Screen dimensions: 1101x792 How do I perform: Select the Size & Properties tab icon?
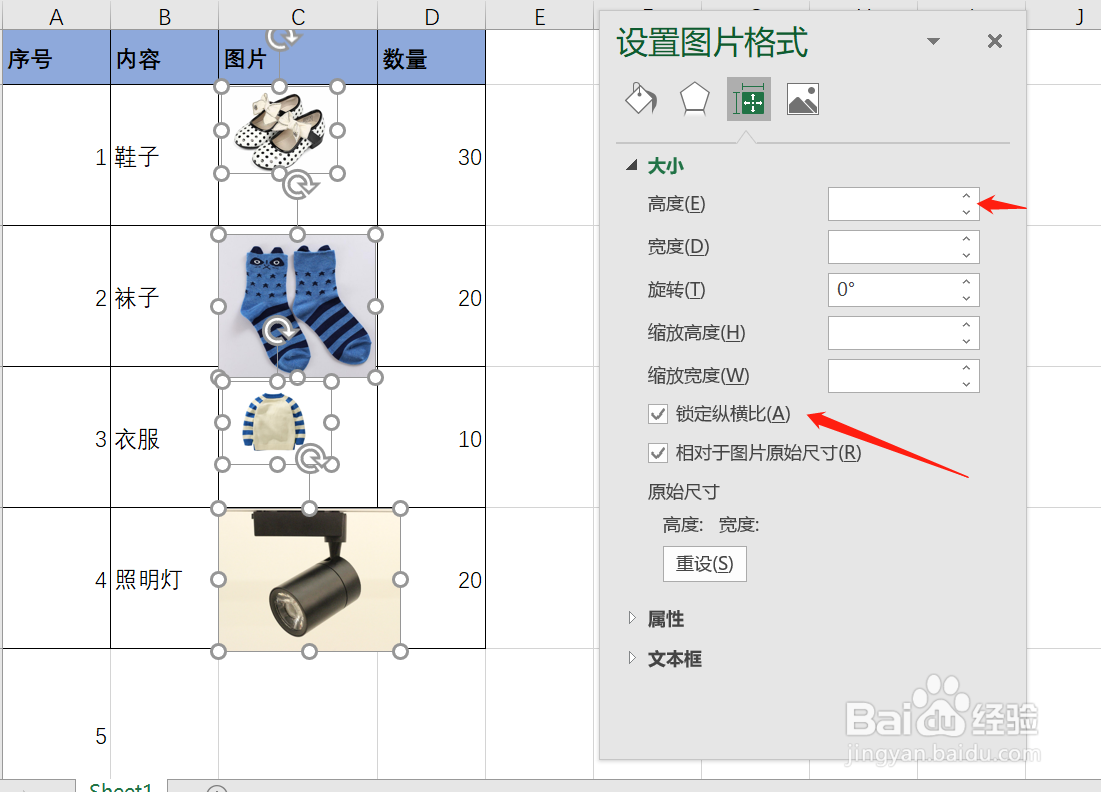749,99
